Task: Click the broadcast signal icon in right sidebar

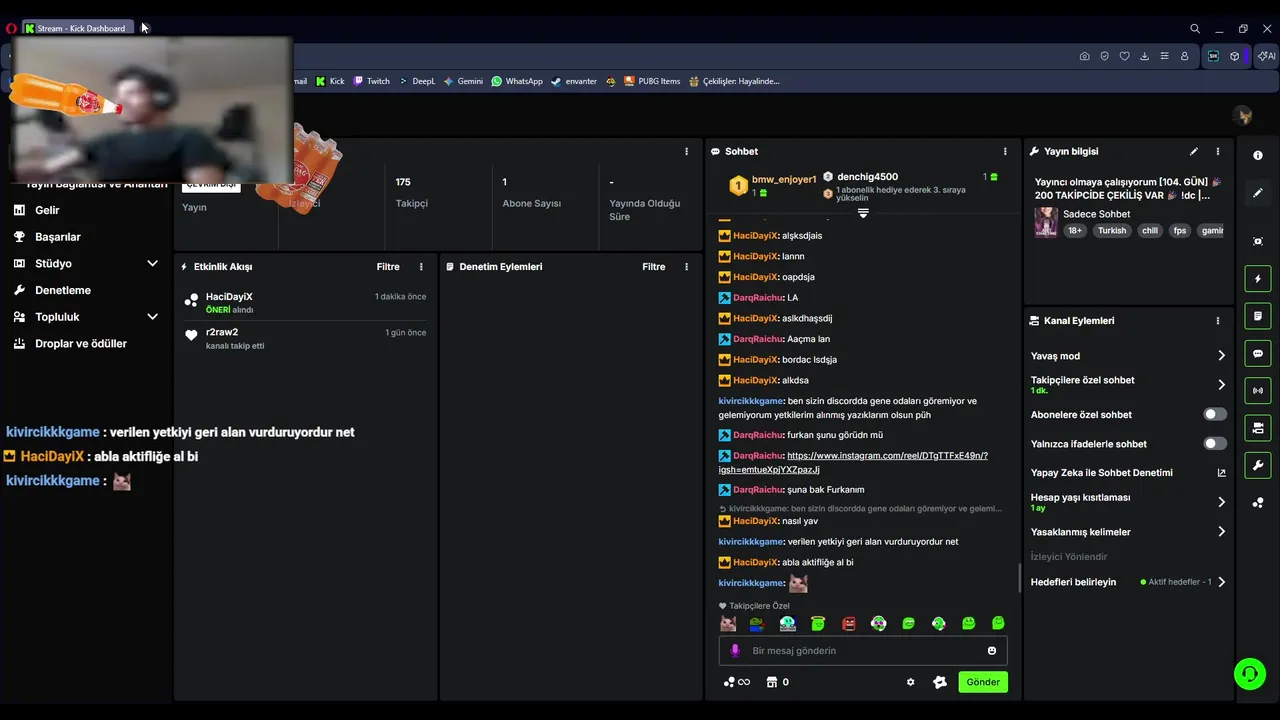Action: coord(1257,390)
